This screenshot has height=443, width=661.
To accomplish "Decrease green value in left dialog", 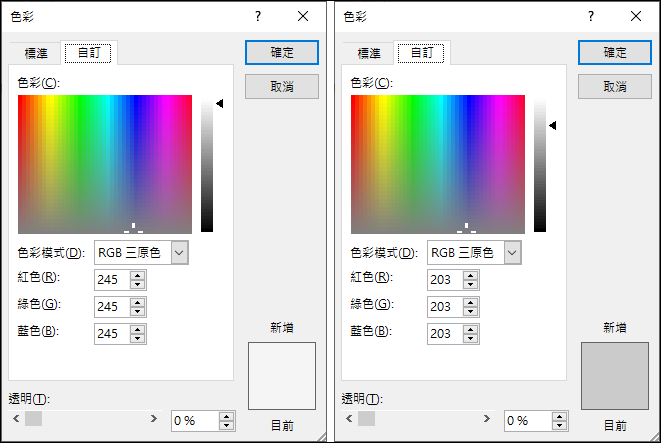I will click(x=137, y=311).
